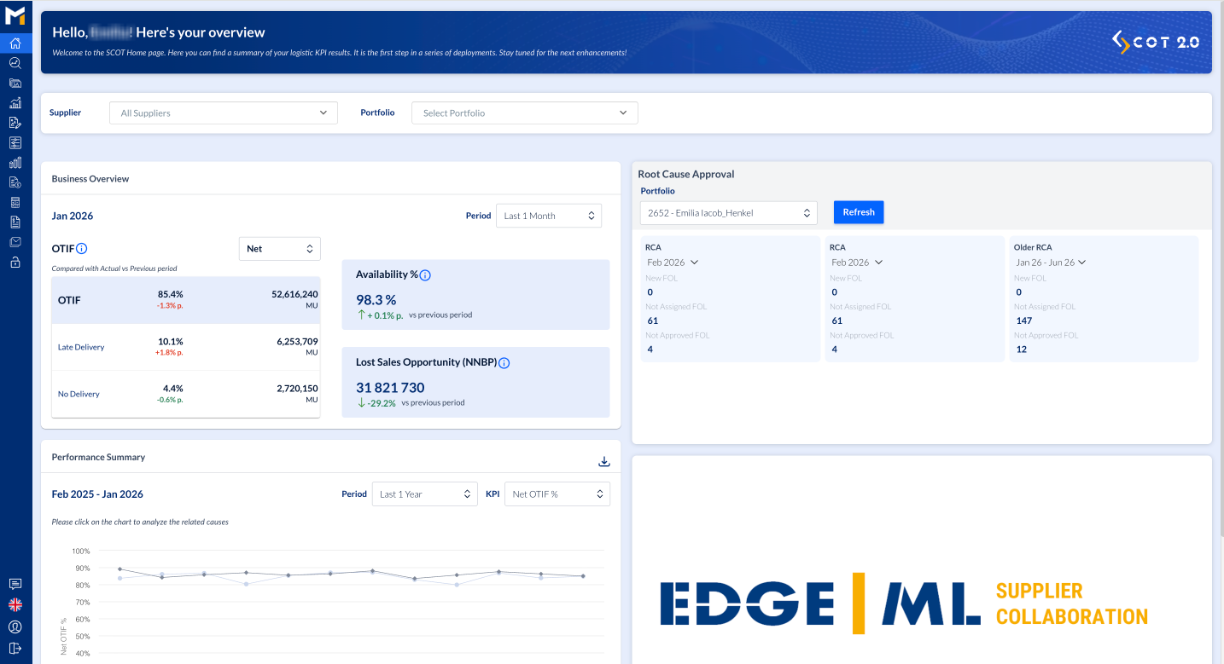The width and height of the screenshot is (1224, 664).
Task: Click the Business Overview heading
Action: coord(90,179)
